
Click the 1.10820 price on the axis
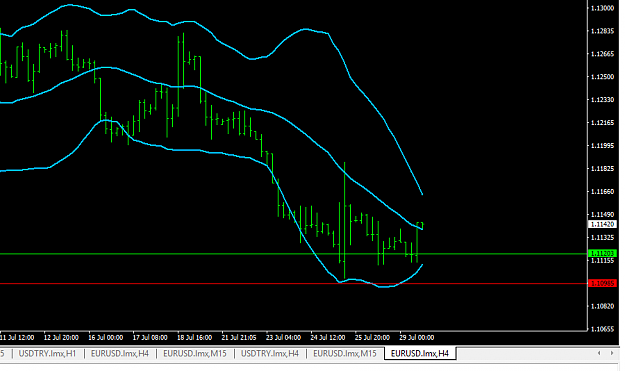pos(602,306)
